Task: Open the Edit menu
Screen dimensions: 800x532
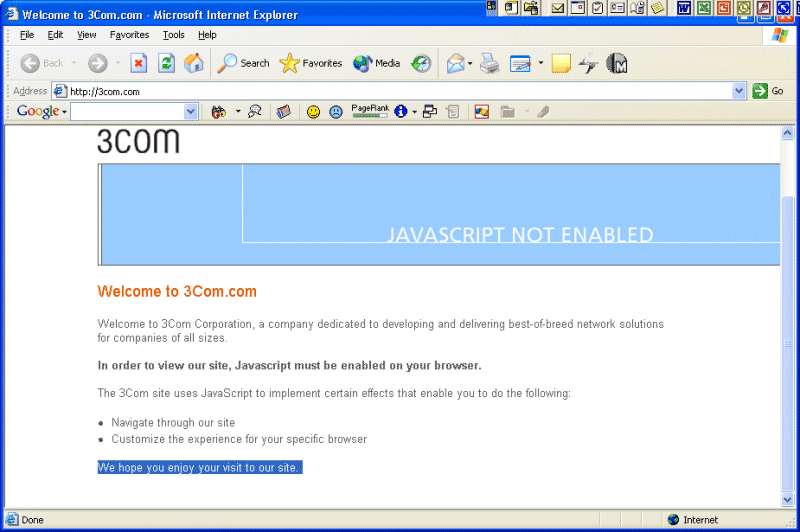Action: (55, 35)
